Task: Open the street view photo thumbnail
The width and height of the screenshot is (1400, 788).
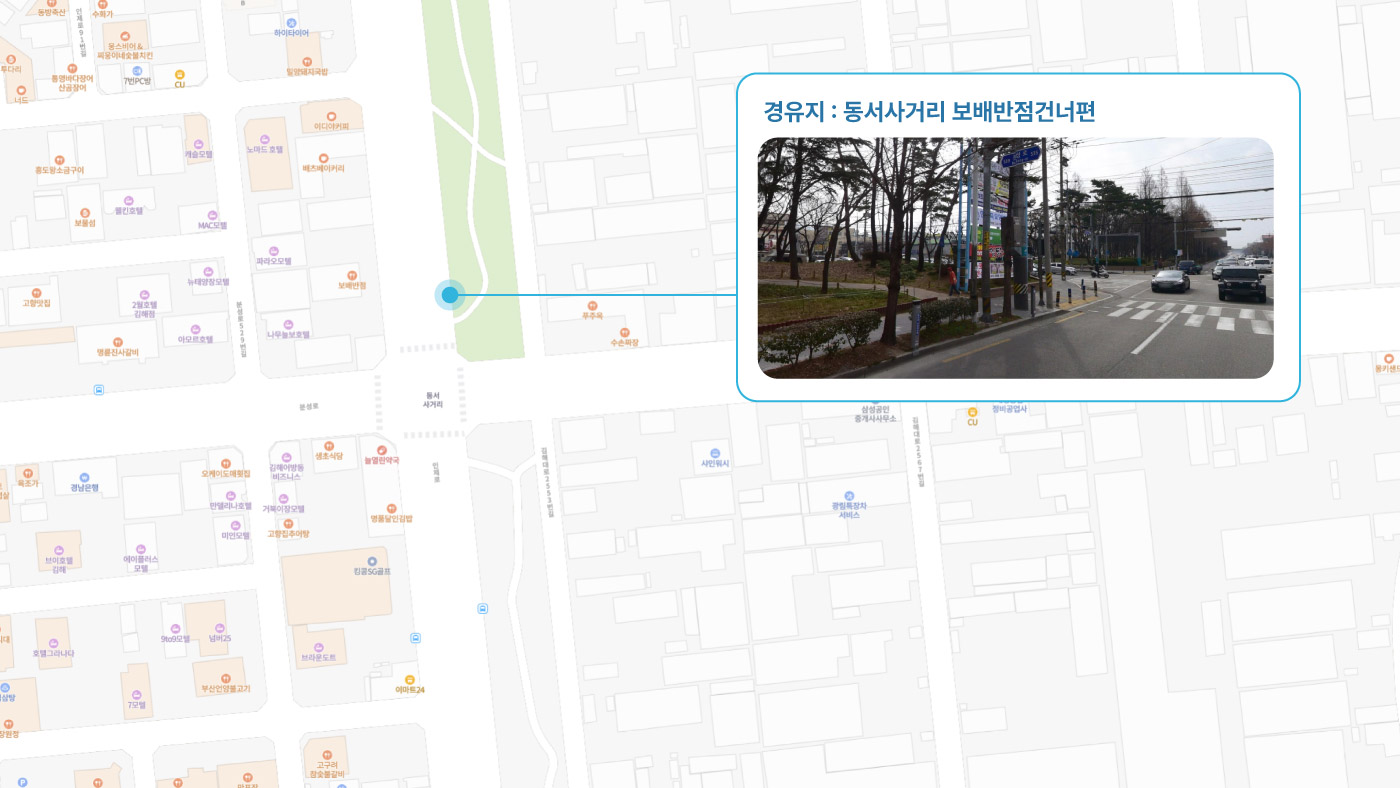Action: 1015,258
